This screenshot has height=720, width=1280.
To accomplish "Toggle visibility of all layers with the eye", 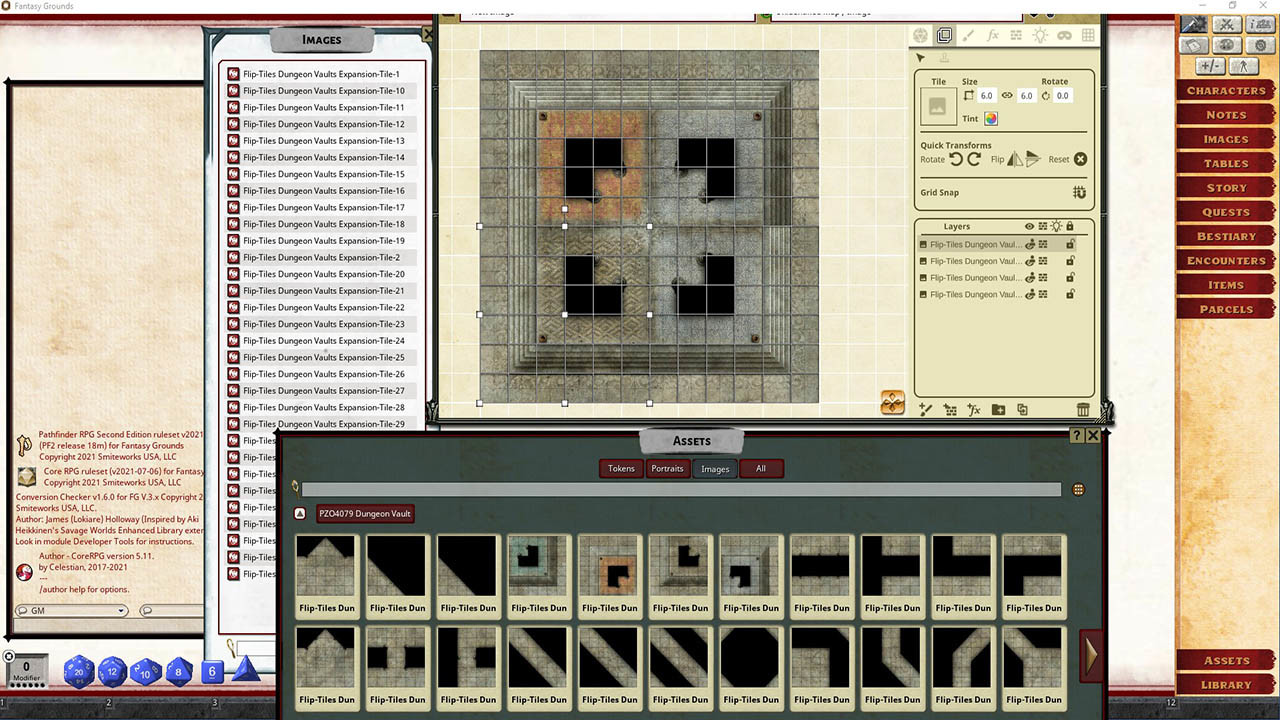I will [x=1028, y=226].
